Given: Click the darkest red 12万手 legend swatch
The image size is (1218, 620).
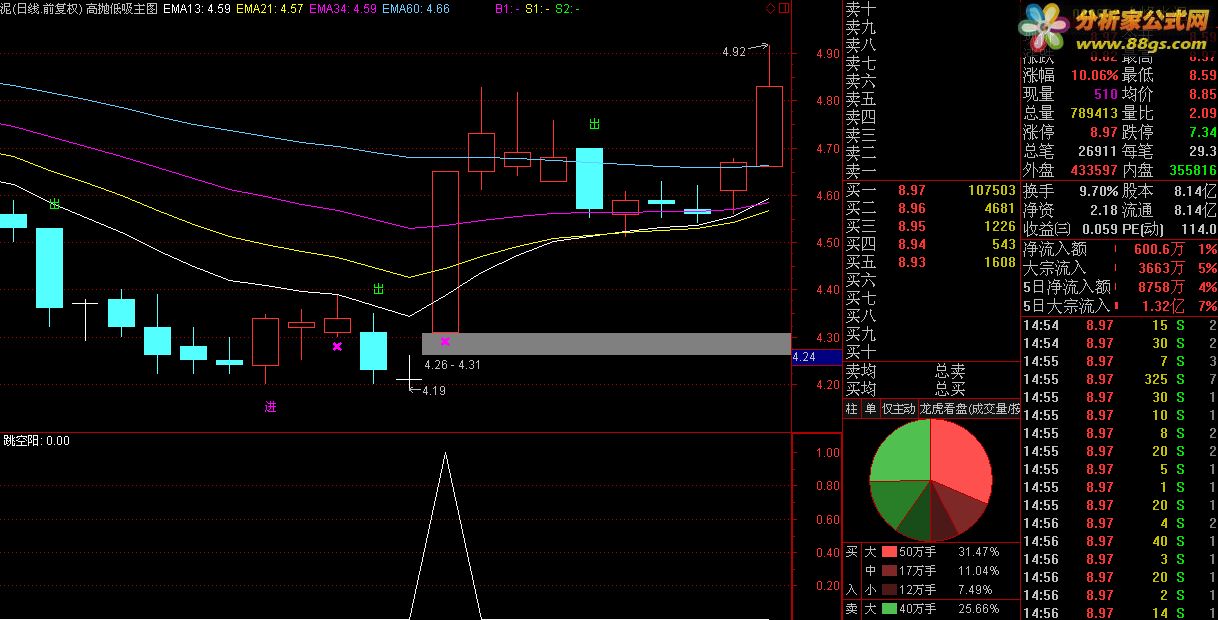Looking at the screenshot, I should tap(889, 589).
